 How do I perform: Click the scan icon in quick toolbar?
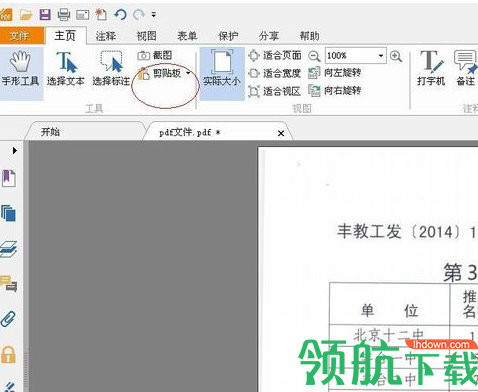[x=83, y=15]
